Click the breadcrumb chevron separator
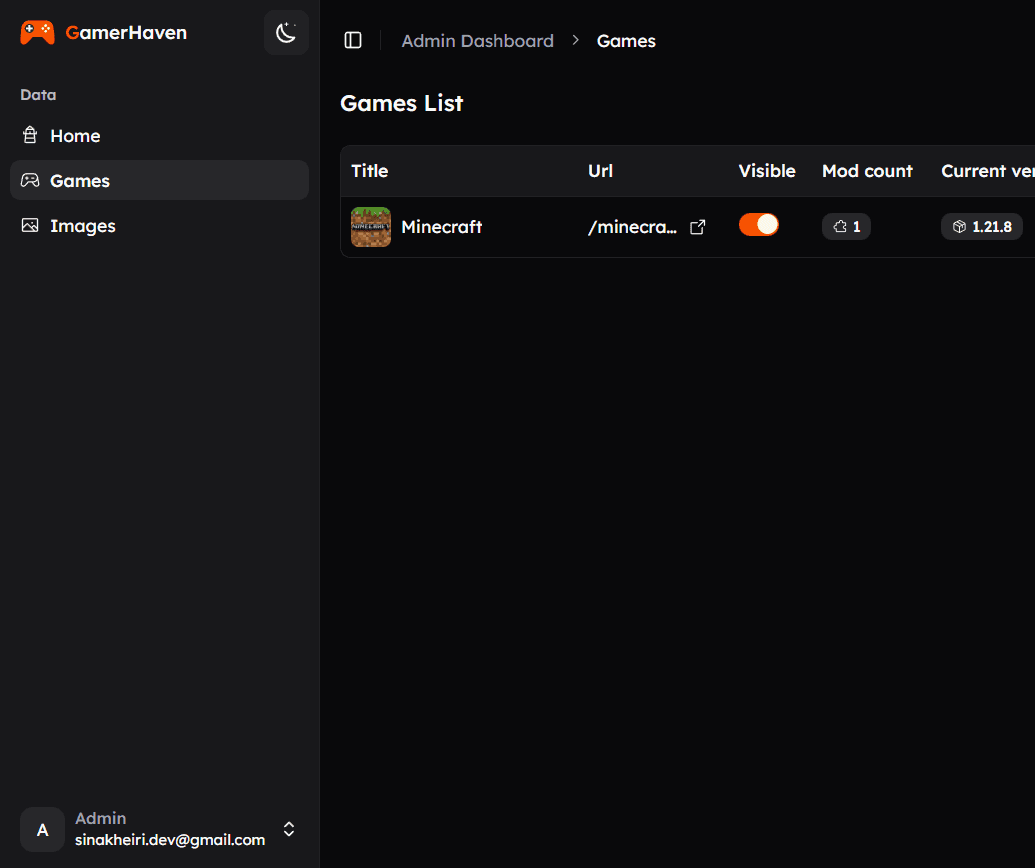This screenshot has height=868, width=1035. (x=575, y=41)
